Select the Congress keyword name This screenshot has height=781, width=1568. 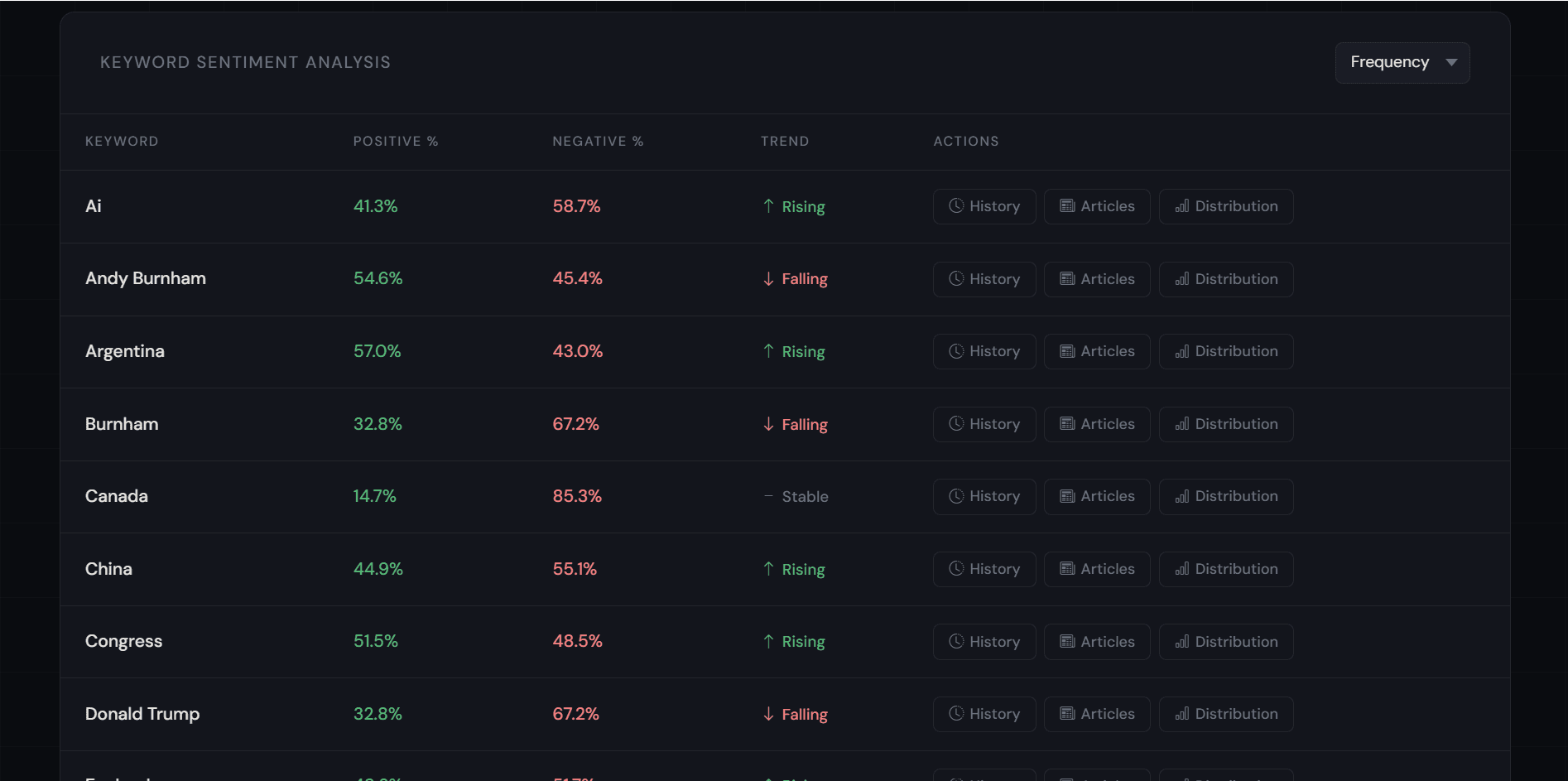point(124,641)
